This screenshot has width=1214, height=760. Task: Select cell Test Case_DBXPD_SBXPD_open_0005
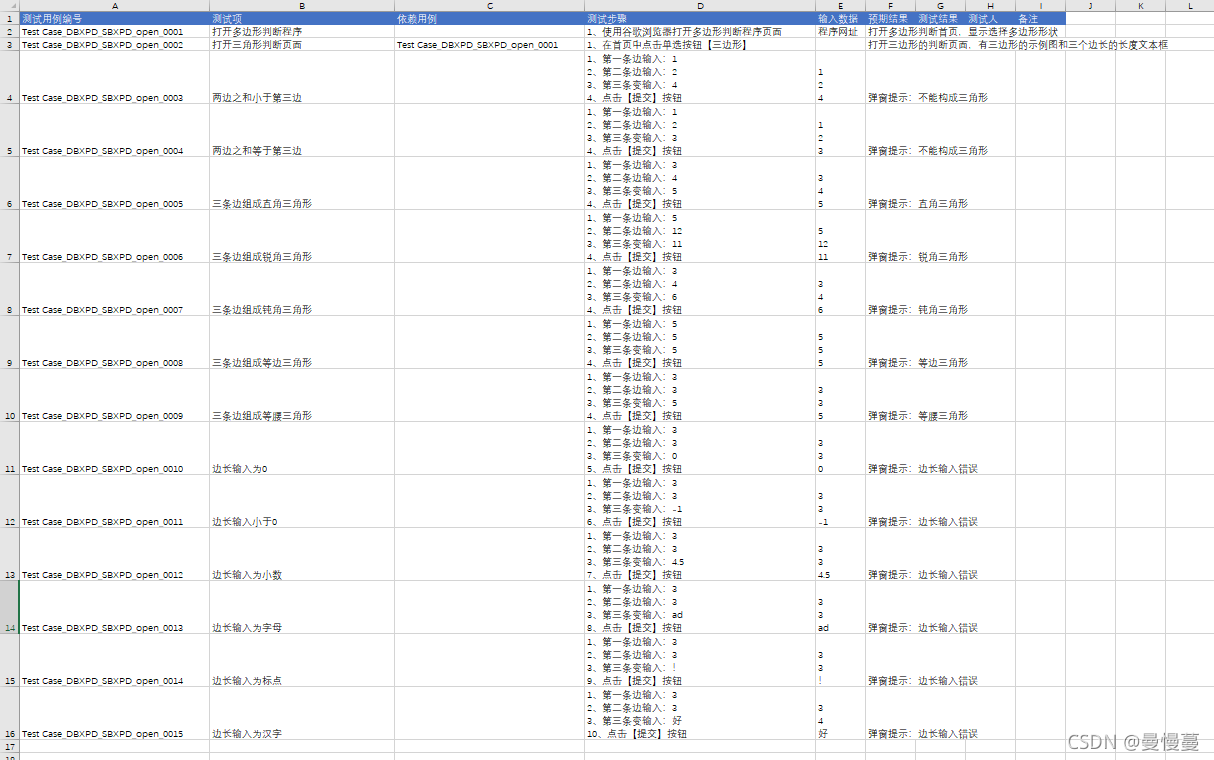(115, 183)
